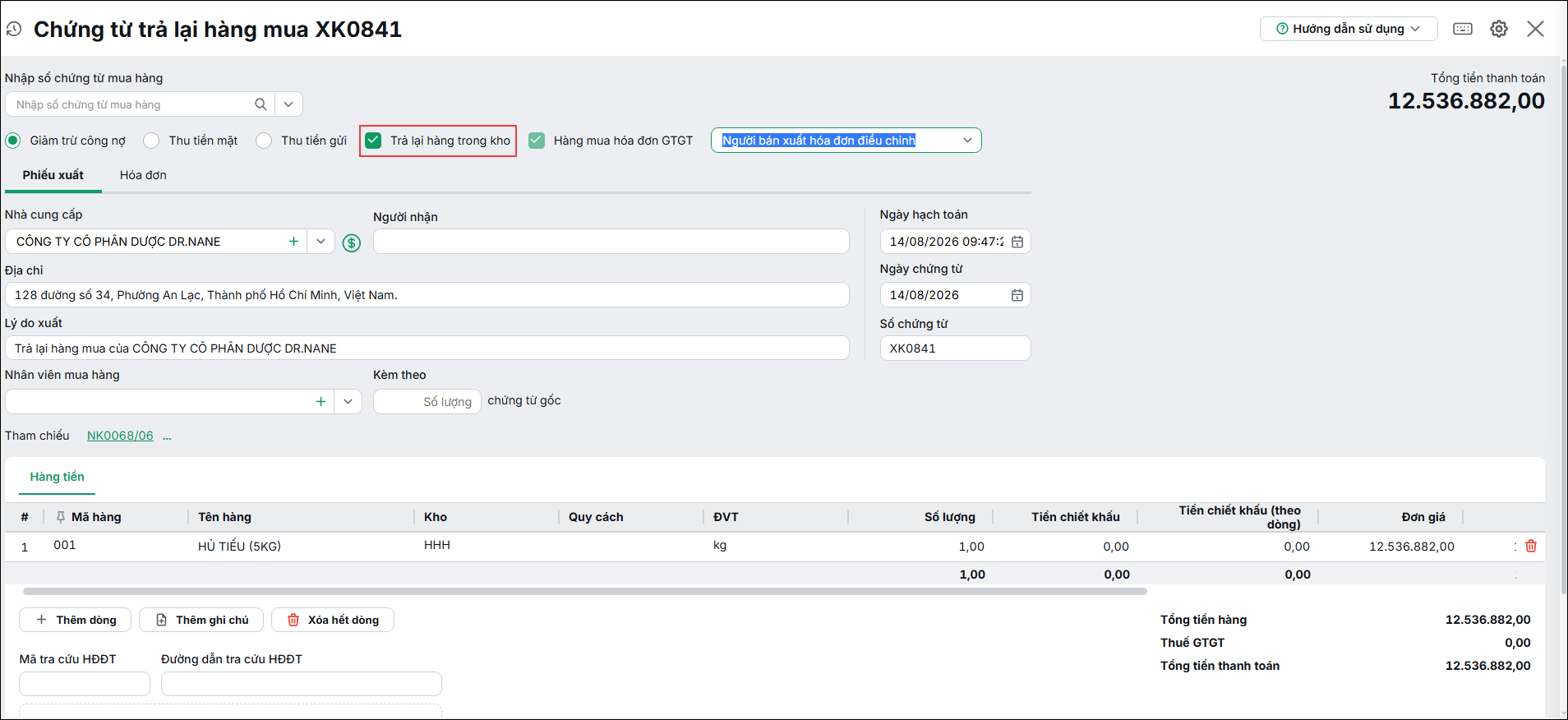
Task: Select Thu tiền mặt radio option
Action: [x=151, y=141]
